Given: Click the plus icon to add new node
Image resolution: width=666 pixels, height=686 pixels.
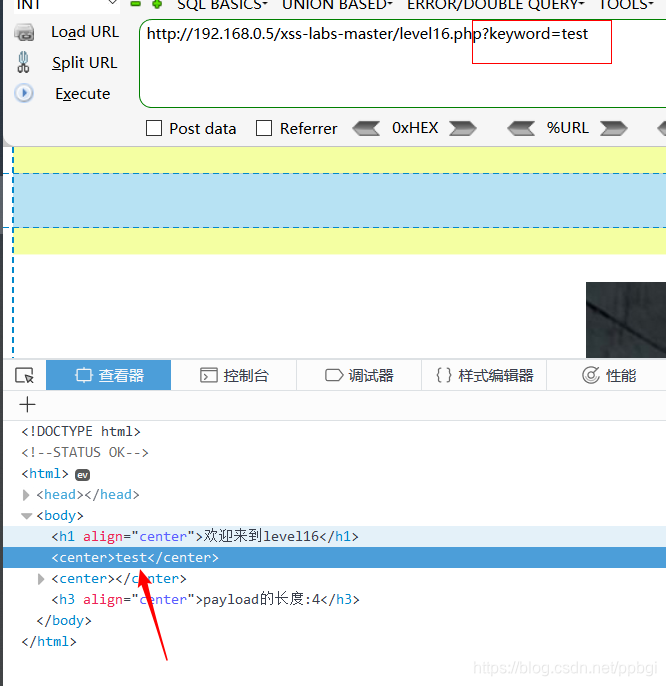Looking at the screenshot, I should (x=27, y=404).
